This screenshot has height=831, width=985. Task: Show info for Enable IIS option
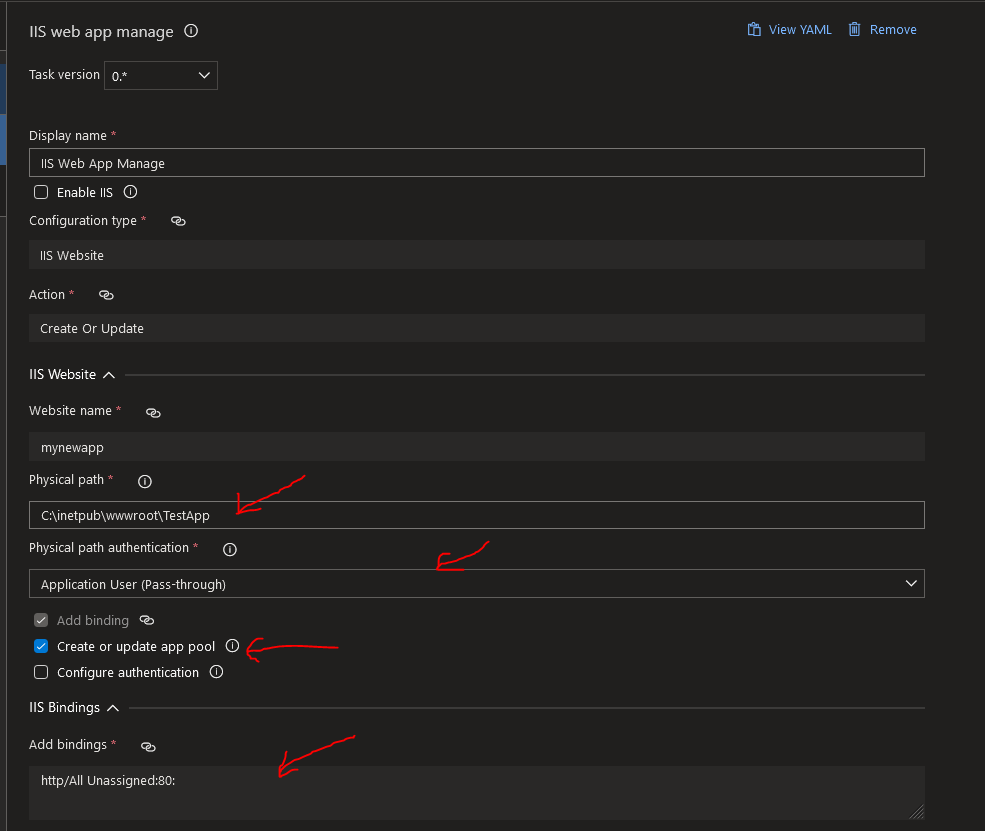pos(130,192)
